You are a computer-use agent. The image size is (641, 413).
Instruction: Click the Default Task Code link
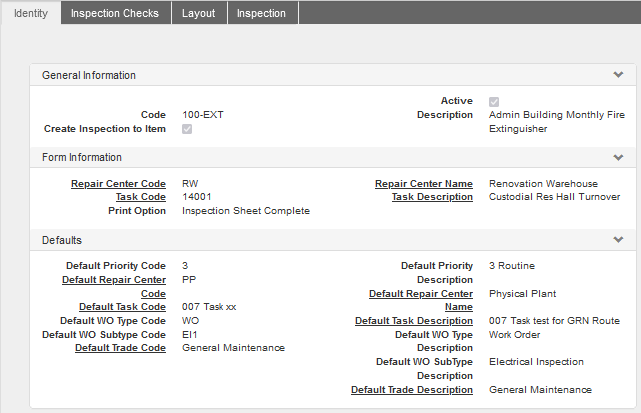tap(122, 307)
